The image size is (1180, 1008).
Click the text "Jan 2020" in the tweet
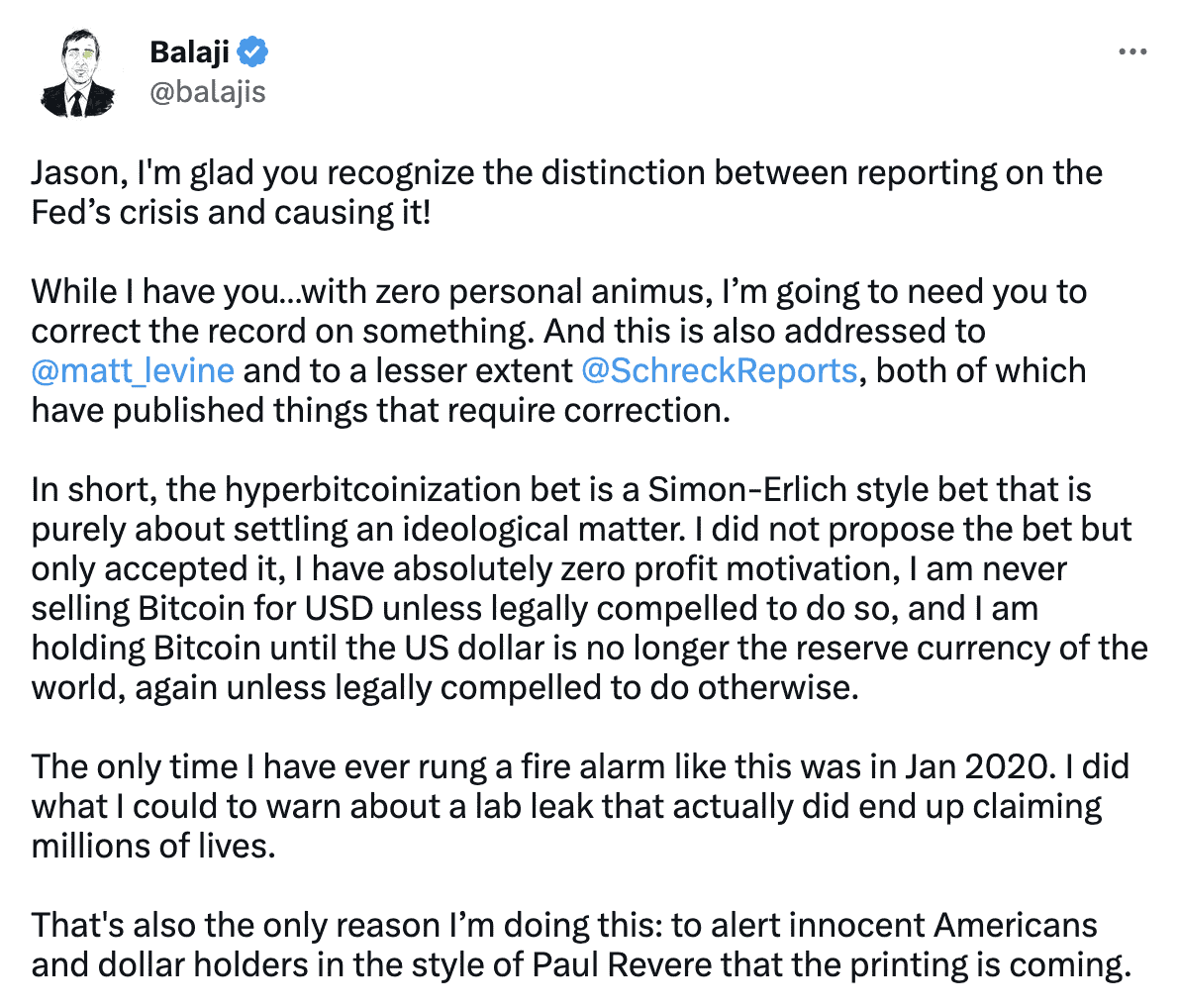(977, 766)
